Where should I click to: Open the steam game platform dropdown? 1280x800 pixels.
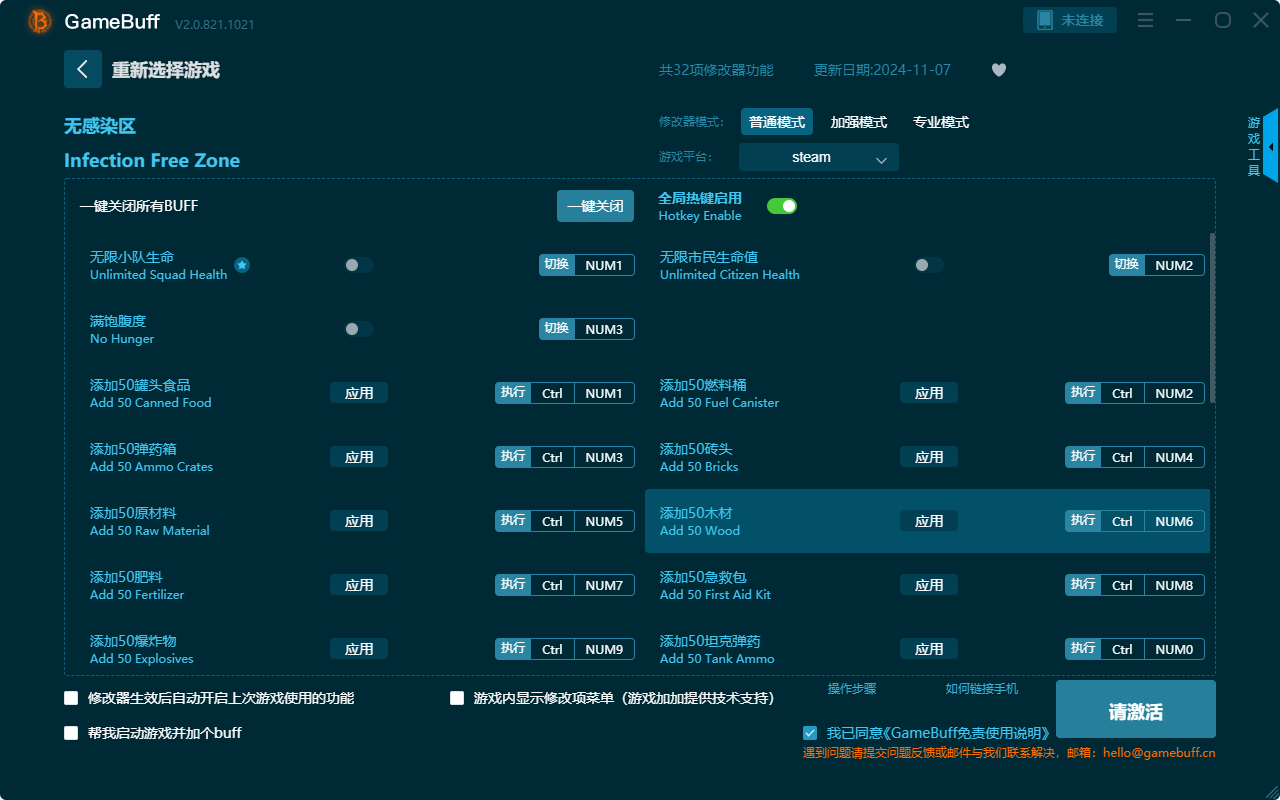[818, 157]
